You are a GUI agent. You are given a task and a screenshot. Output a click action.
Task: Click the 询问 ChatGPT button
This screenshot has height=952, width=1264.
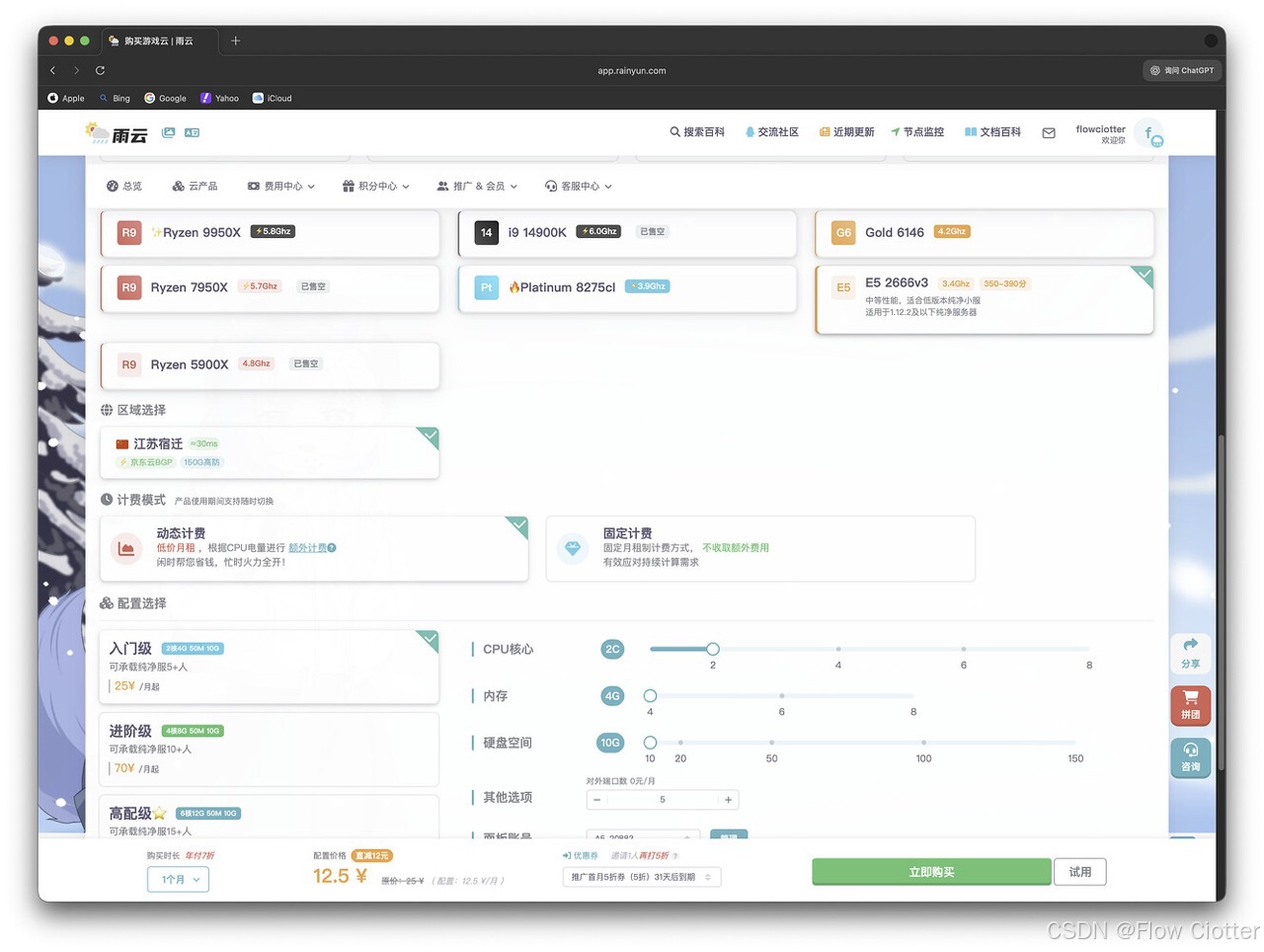[x=1182, y=70]
